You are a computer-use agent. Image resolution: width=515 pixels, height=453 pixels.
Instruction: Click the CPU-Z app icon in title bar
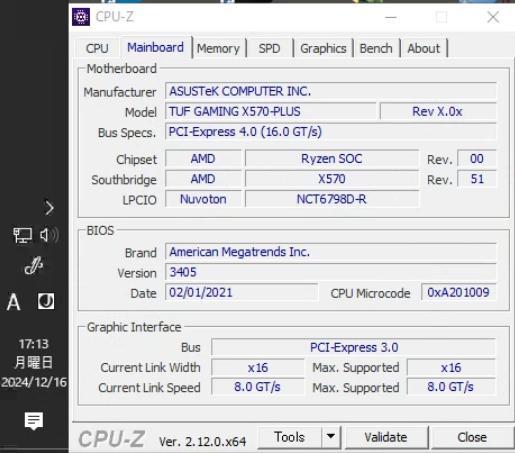point(81,17)
